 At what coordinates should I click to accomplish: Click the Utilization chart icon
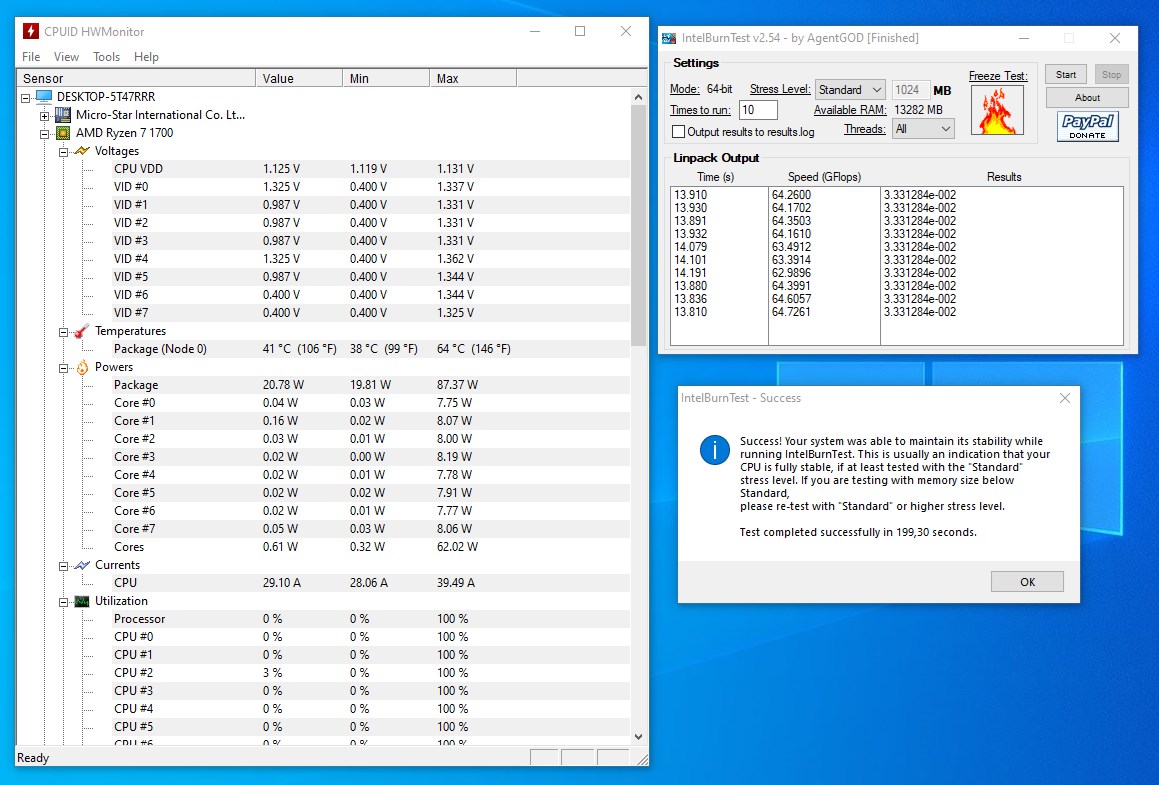pos(82,602)
